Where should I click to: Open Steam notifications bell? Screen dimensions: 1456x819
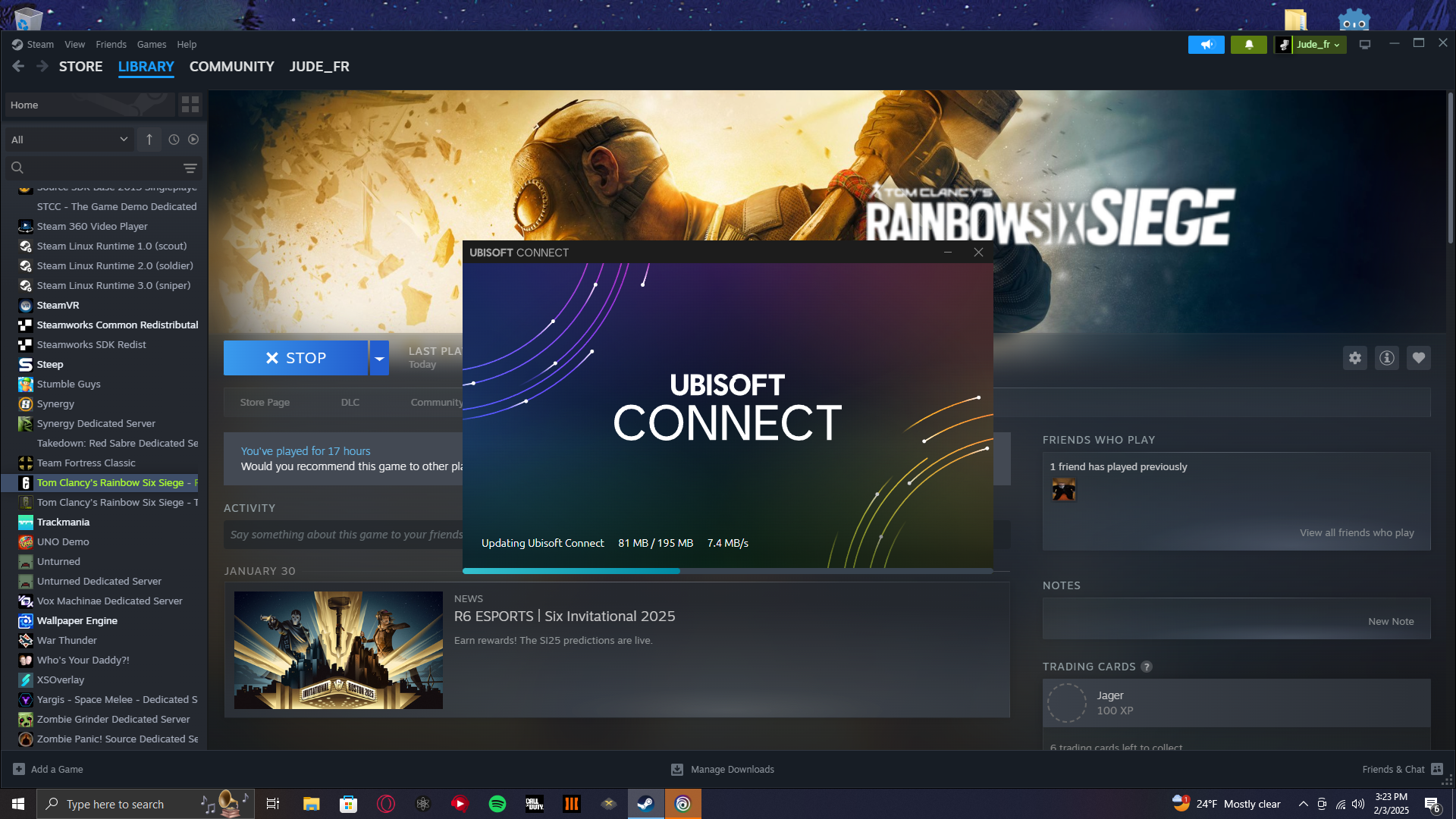pos(1249,45)
